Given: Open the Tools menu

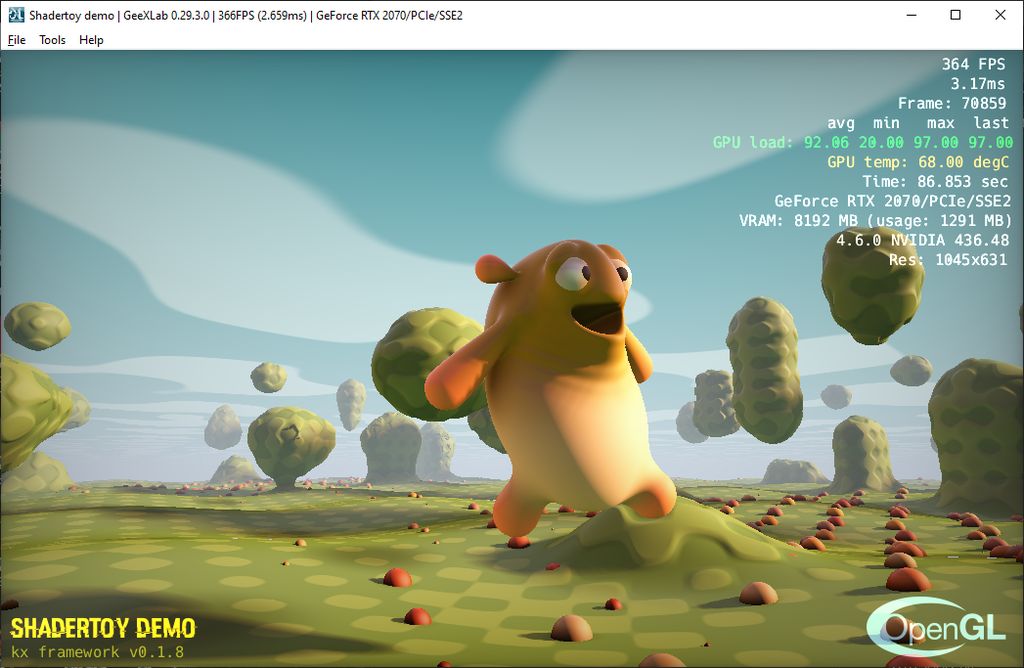Looking at the screenshot, I should [x=52, y=40].
